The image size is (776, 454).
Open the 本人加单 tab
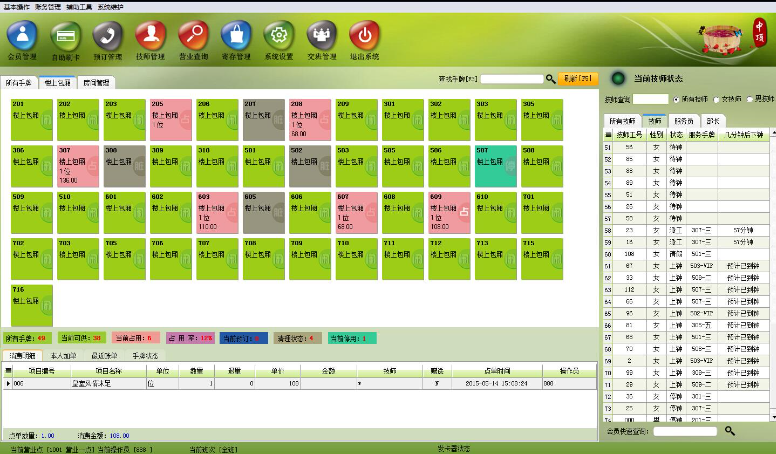coord(64,355)
